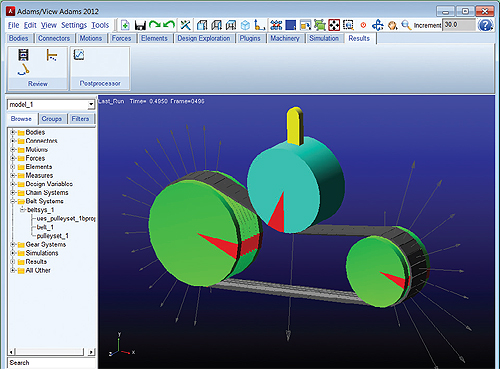This screenshot has height=369, width=500.
Task: Select pulleyset_1 tree item
Action: [x=52, y=236]
